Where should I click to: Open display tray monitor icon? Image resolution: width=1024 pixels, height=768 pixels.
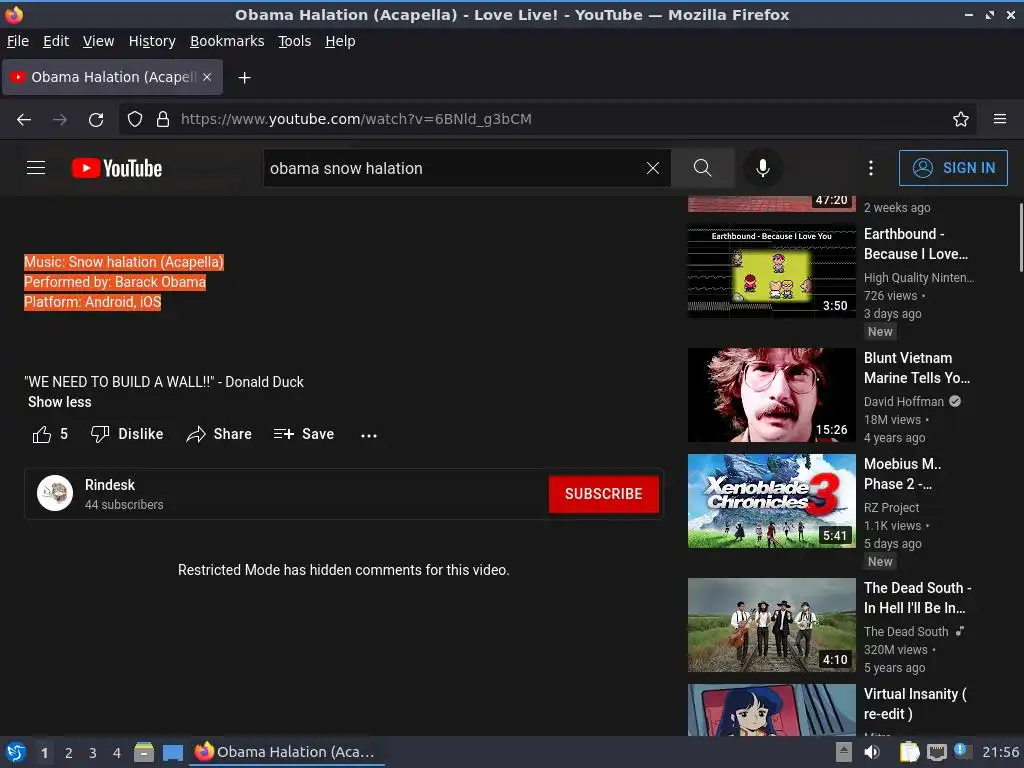(x=936, y=752)
